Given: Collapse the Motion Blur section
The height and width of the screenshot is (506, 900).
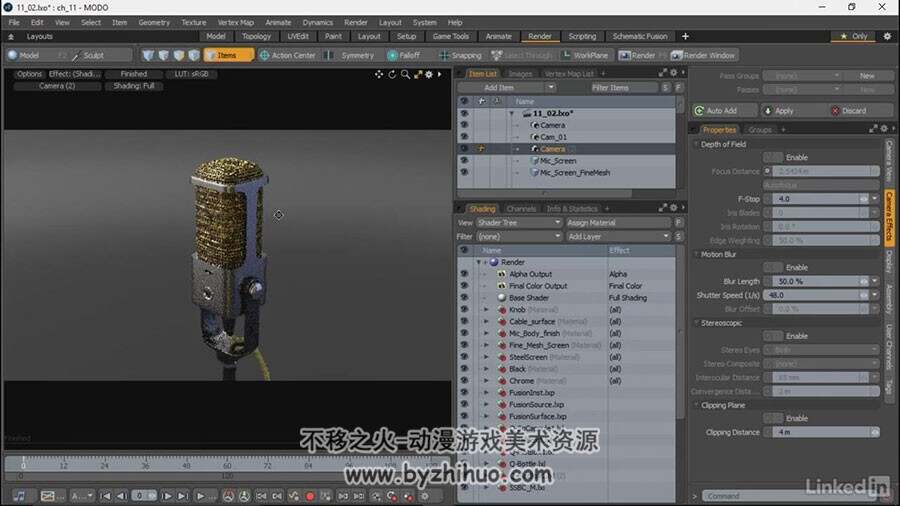Looking at the screenshot, I should (697, 254).
